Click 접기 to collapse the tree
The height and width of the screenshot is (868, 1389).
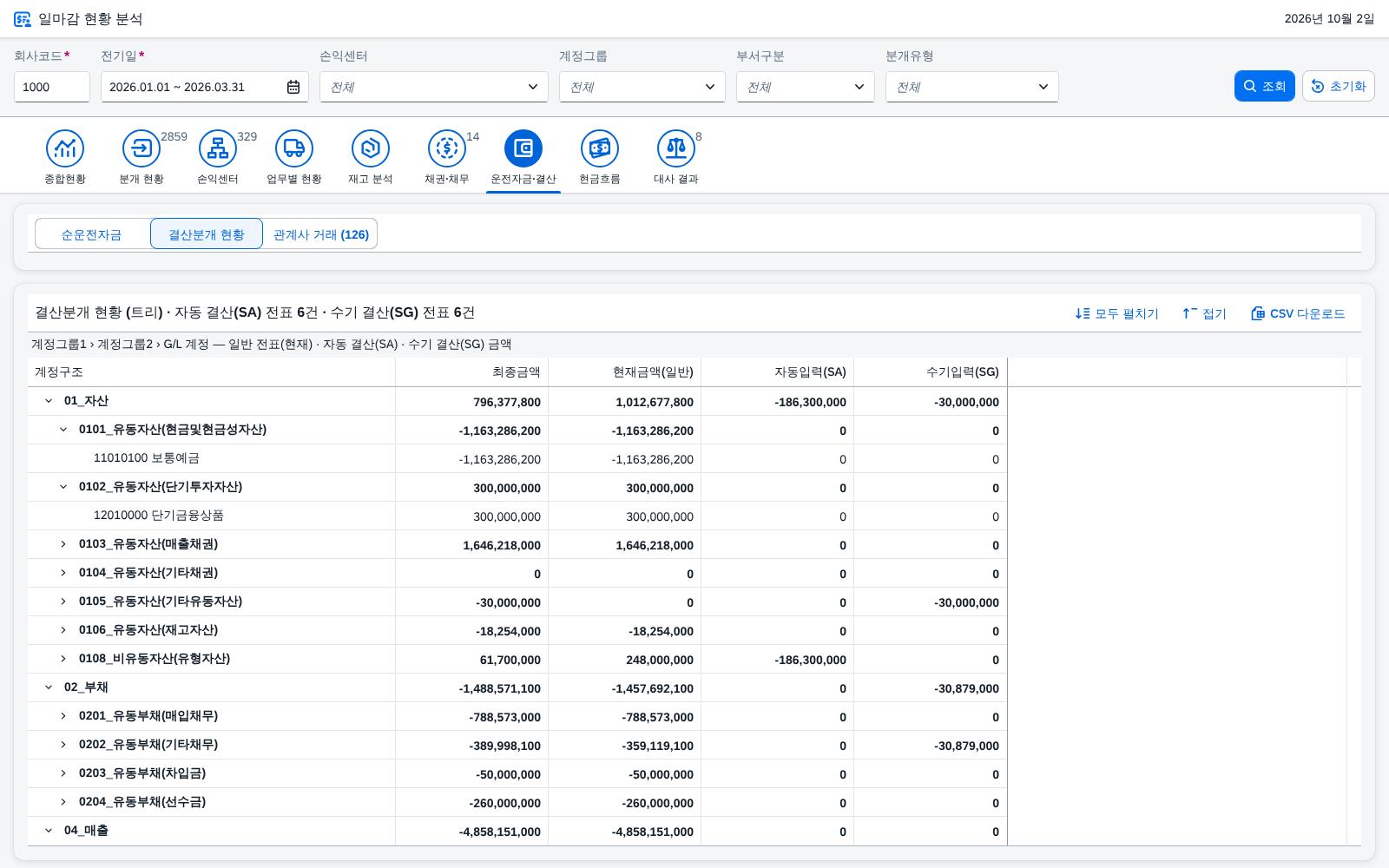[1205, 313]
